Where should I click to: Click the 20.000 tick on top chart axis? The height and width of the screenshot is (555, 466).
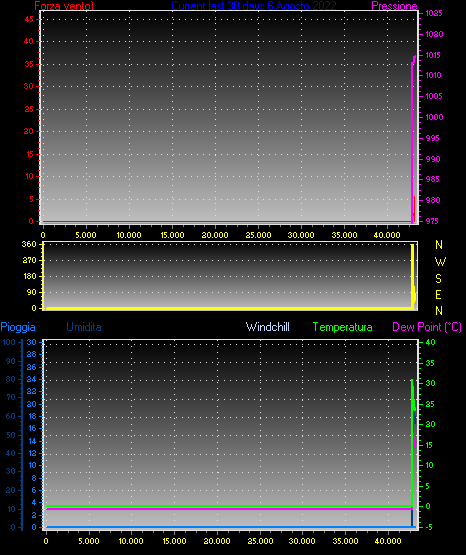(215, 235)
